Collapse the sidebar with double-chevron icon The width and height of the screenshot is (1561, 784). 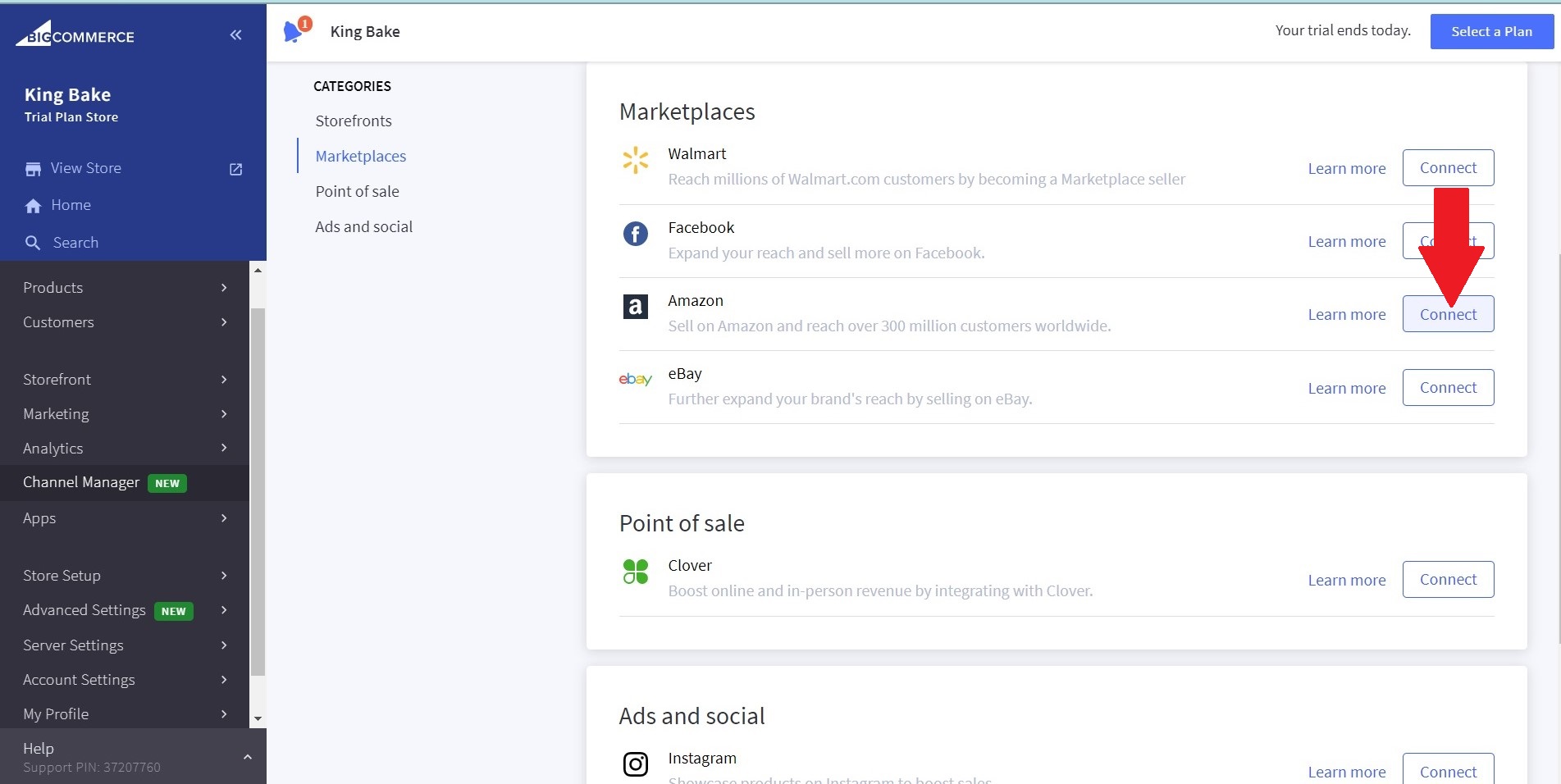pyautogui.click(x=235, y=34)
